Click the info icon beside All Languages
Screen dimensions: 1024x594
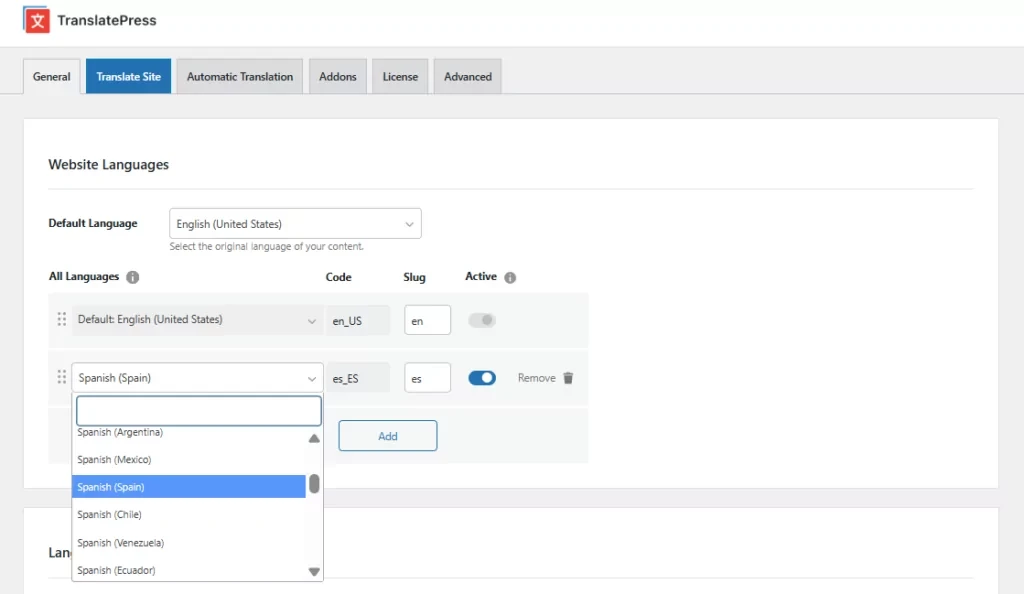point(133,277)
